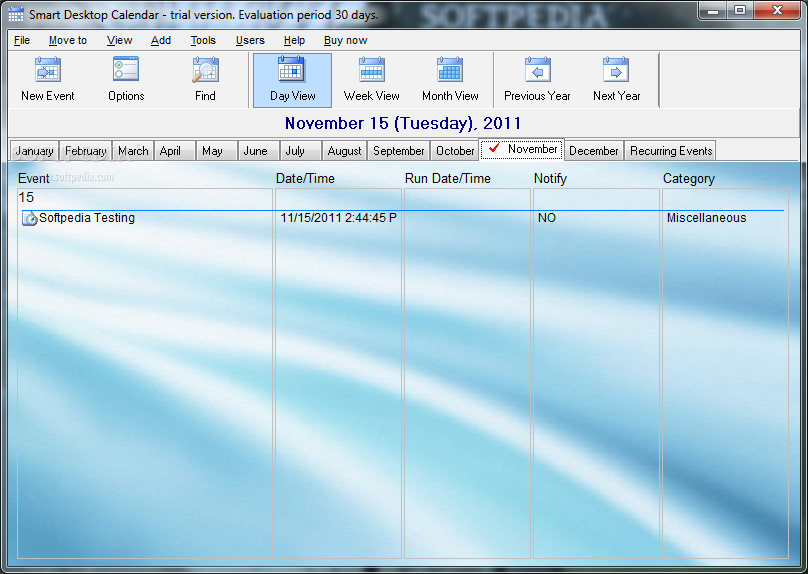
Task: Minimize the Smart Desktop Calendar window
Action: tap(713, 10)
